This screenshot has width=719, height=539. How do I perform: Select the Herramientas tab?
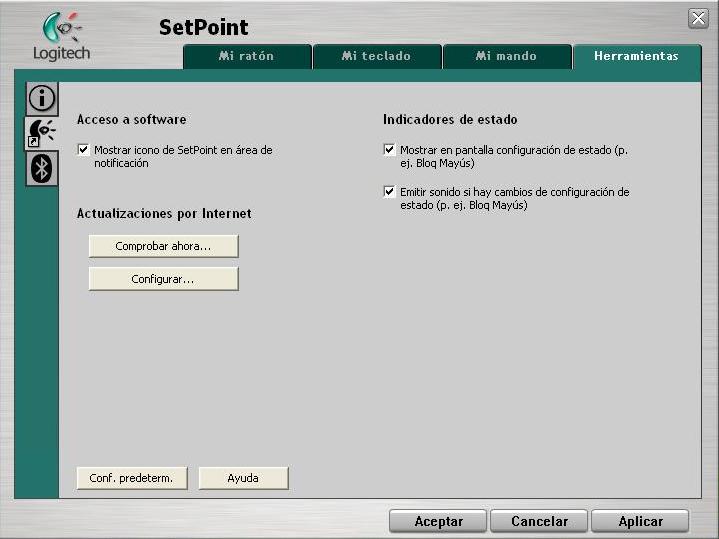636,57
